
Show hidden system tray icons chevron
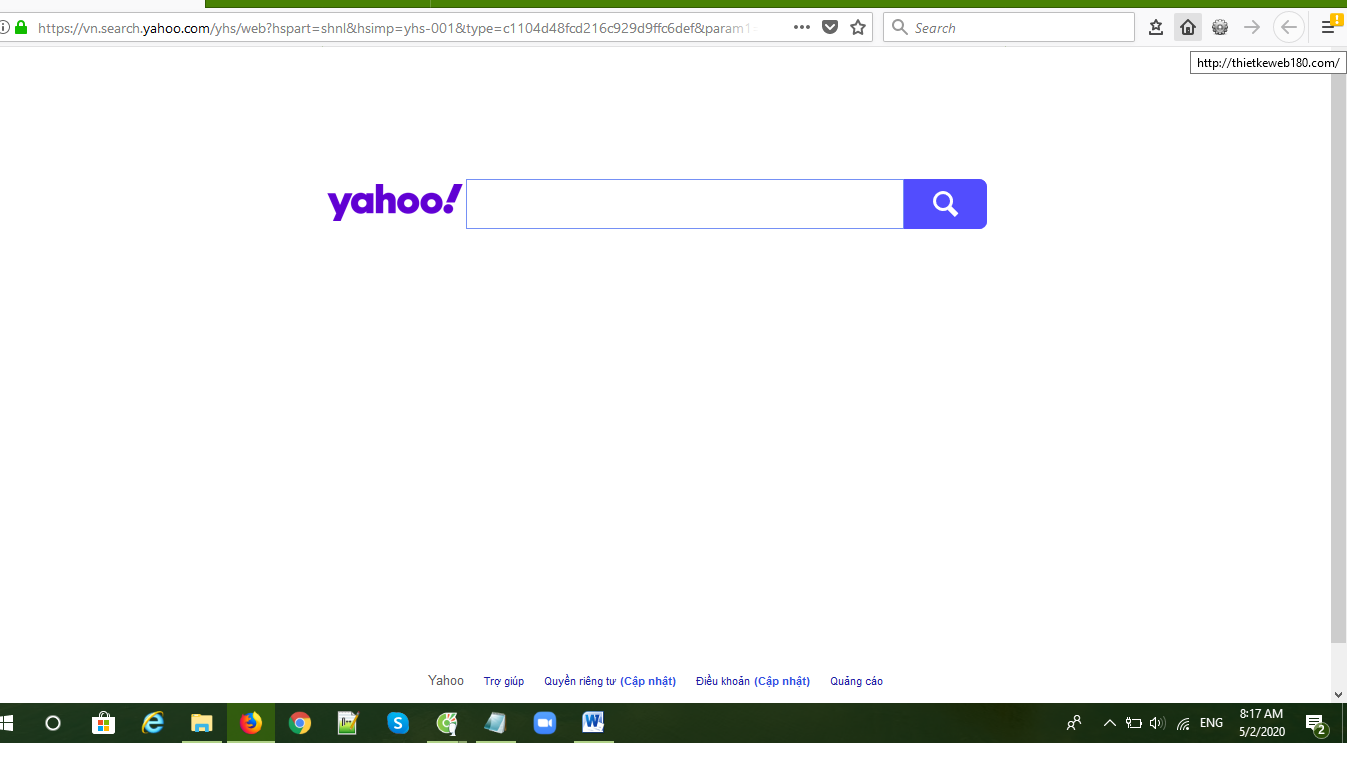[1109, 723]
